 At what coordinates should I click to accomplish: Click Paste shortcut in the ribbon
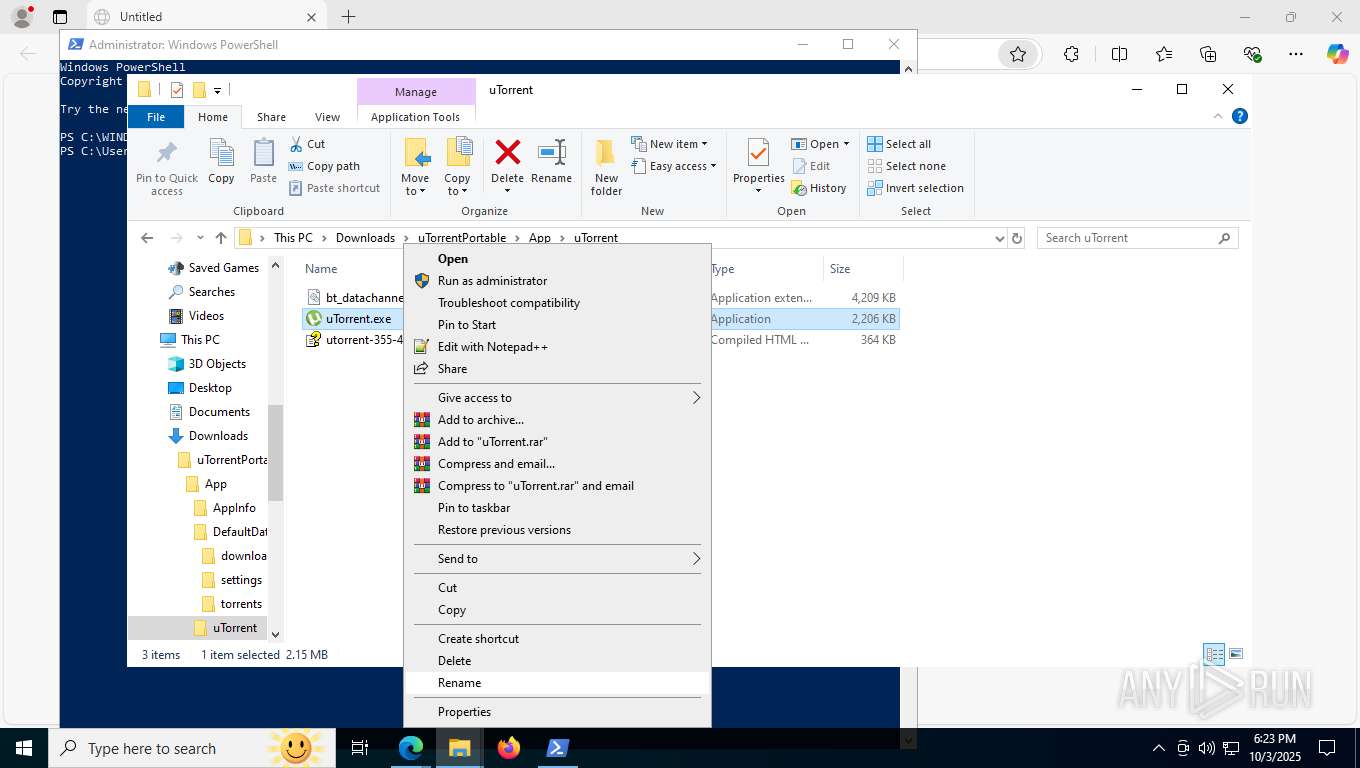(334, 188)
